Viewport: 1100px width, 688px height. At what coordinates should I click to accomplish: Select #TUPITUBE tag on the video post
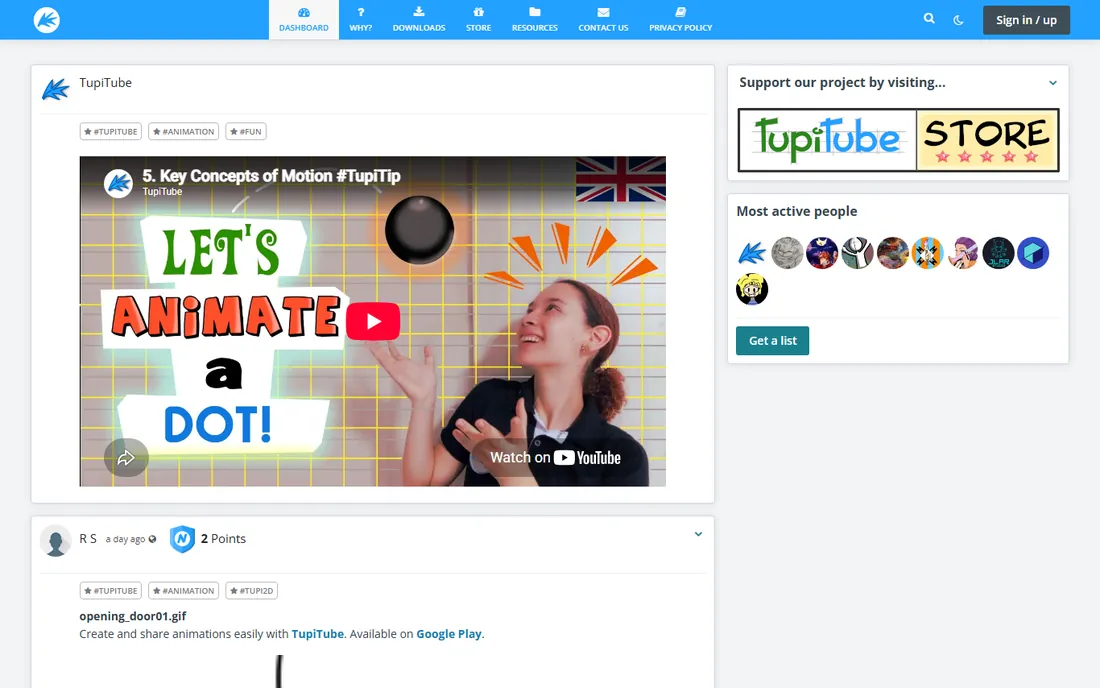[x=111, y=131]
